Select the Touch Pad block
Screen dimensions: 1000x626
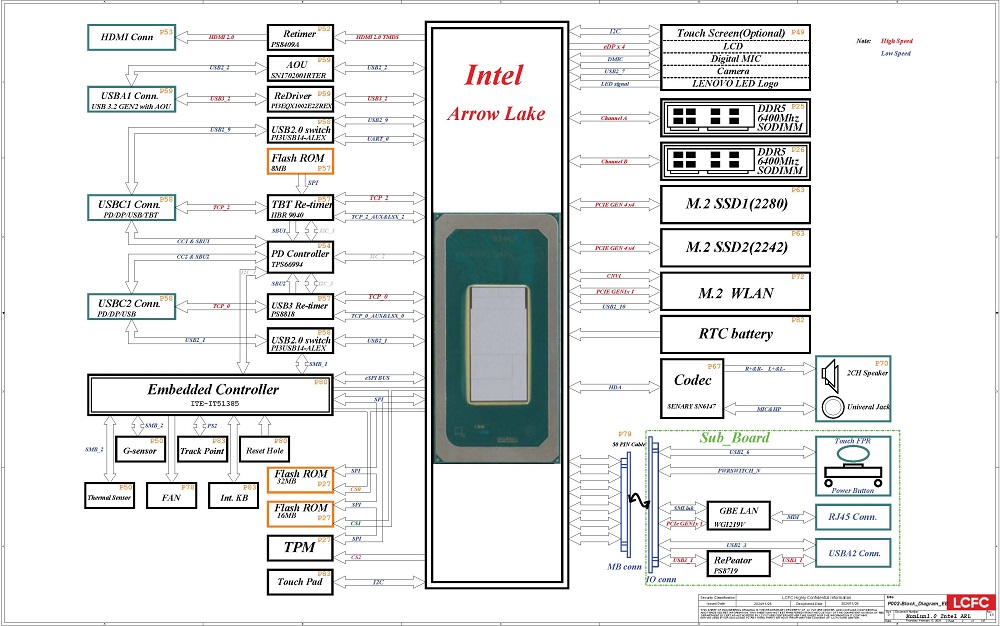tap(300, 582)
